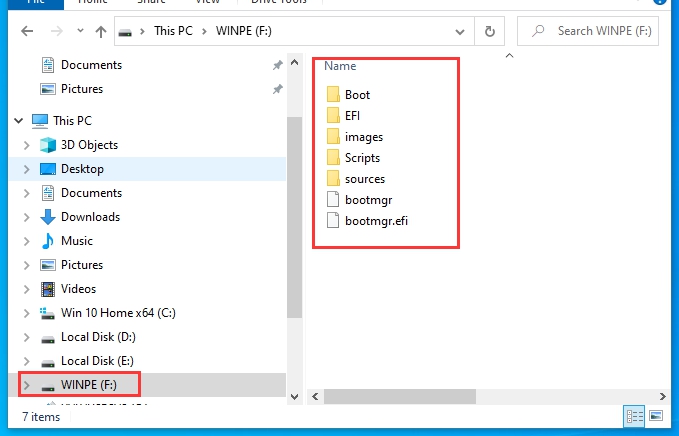Select the EFI folder icon
Image resolution: width=679 pixels, height=436 pixels.
[333, 116]
